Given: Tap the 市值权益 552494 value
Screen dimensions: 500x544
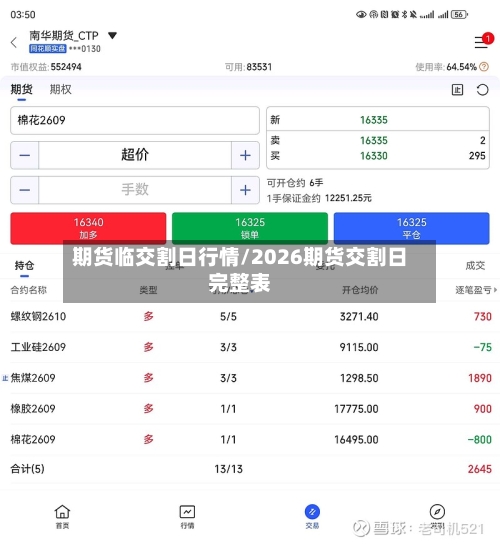Looking at the screenshot, I should click(x=66, y=67).
